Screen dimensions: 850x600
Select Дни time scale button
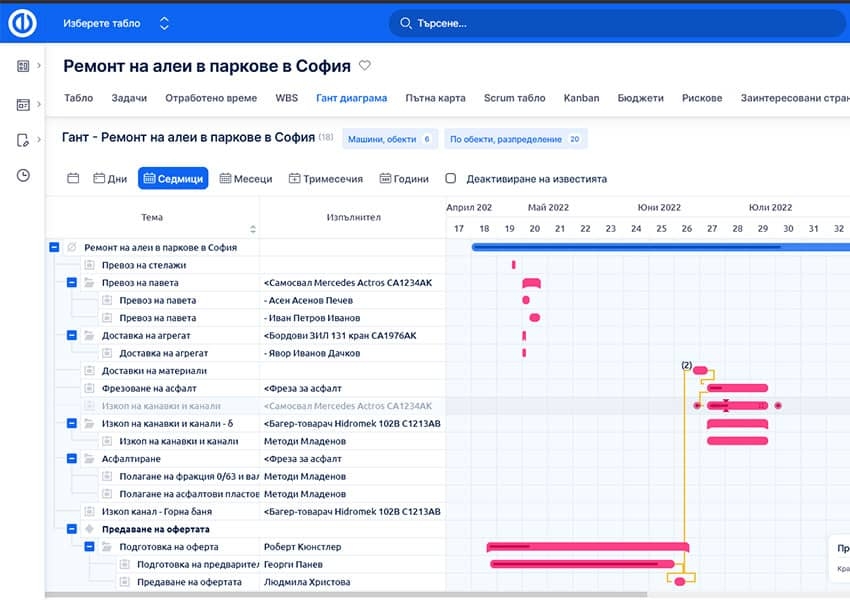(110, 178)
